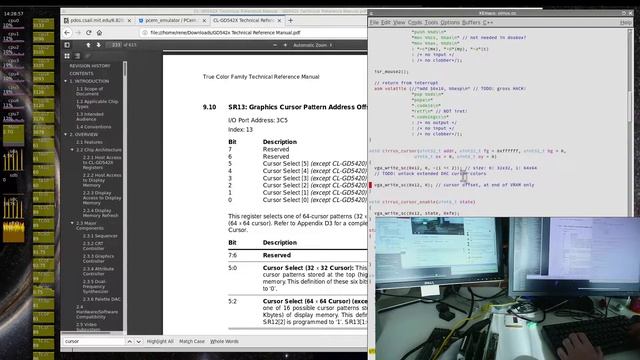640x360 pixels.
Task: Toggle the PDF viewer sidebar button
Action: 67,45
